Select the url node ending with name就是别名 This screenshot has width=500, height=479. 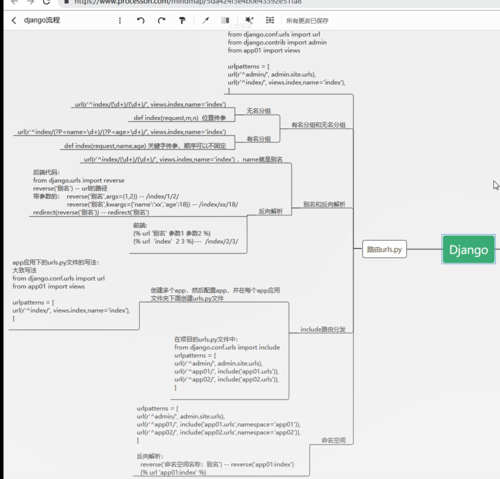tap(183, 159)
